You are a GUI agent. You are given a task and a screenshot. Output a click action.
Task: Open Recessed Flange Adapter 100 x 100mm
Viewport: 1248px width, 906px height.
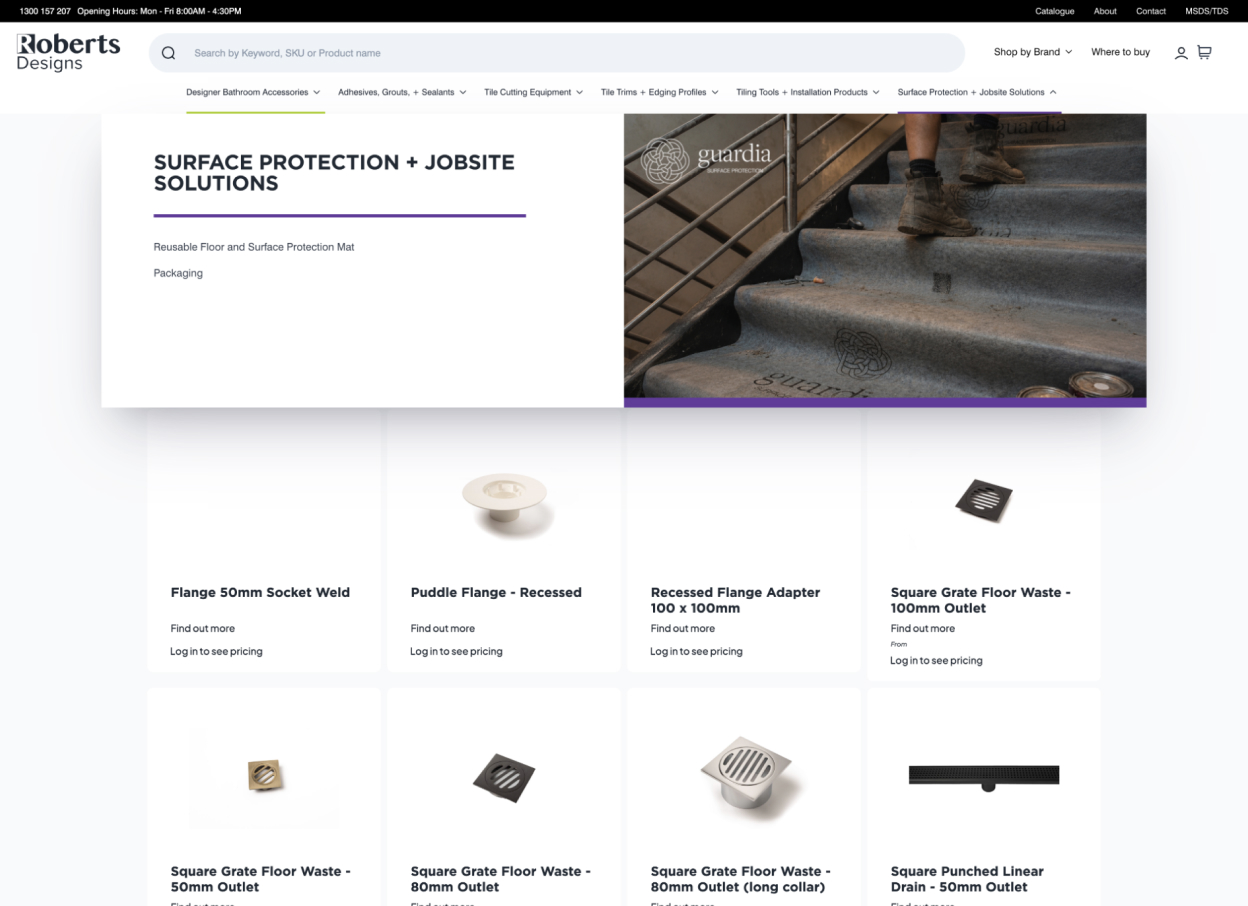tap(735, 600)
